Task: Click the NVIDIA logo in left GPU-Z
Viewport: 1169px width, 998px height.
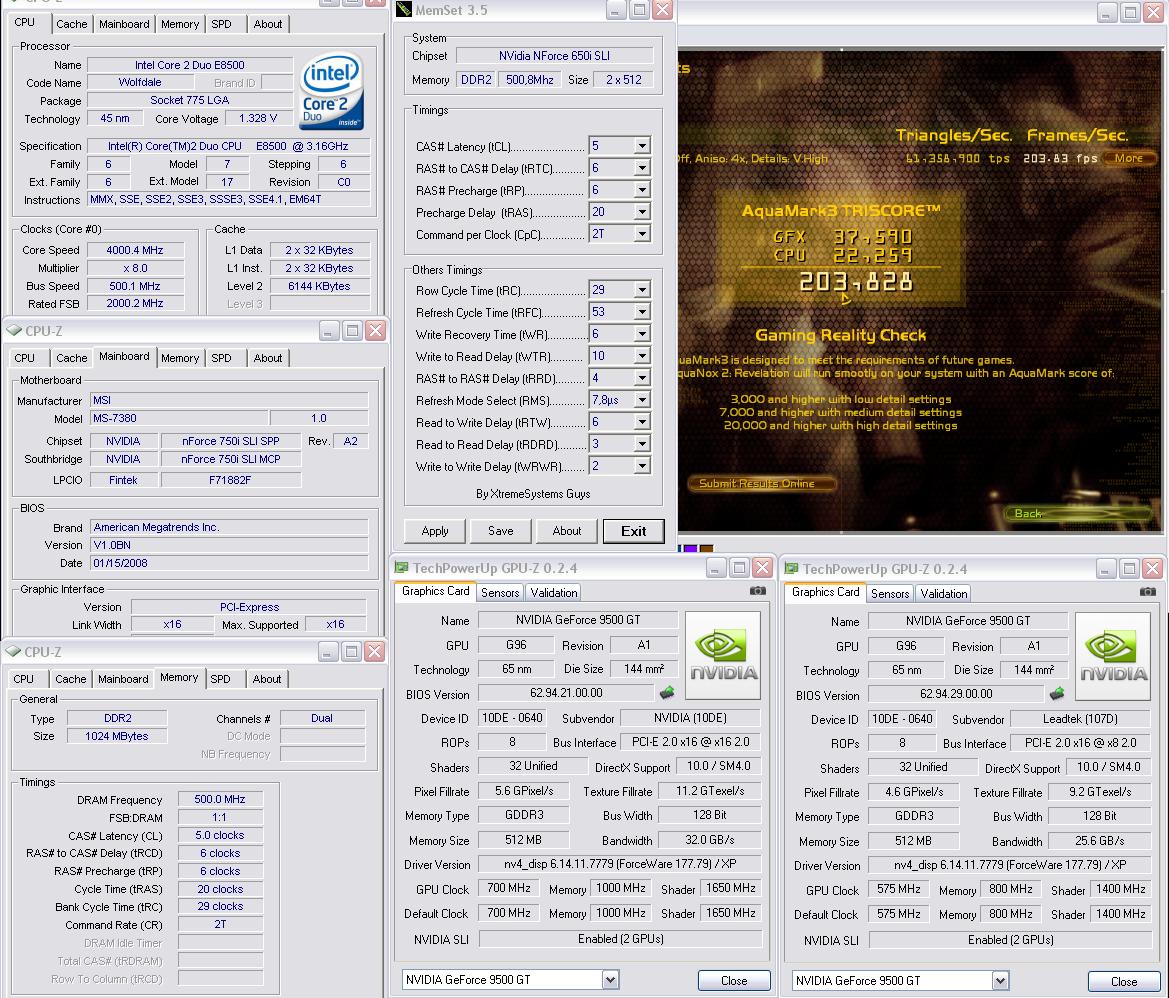Action: click(722, 655)
